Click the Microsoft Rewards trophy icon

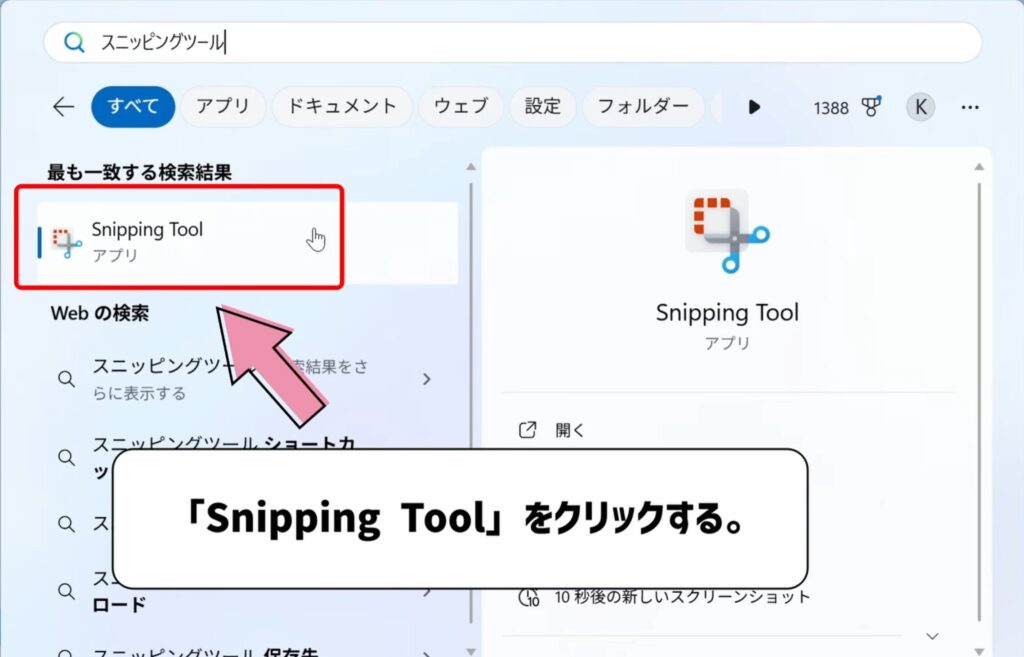pos(873,107)
